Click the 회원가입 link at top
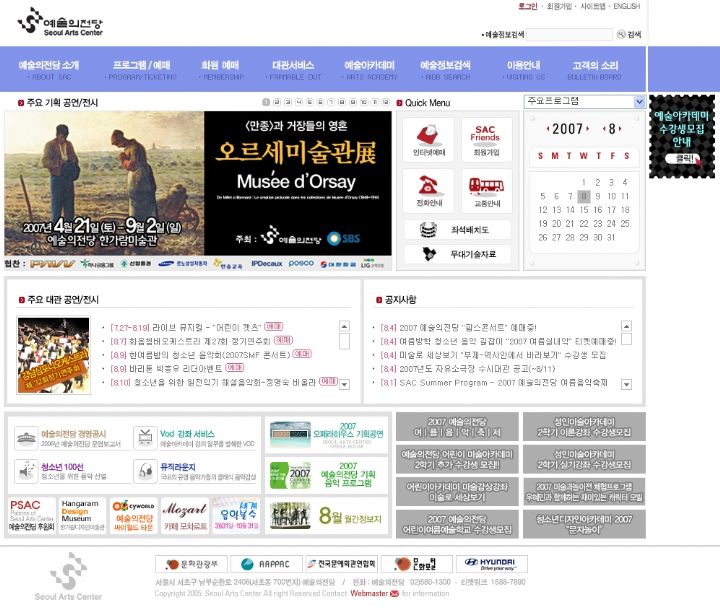The height and width of the screenshot is (612, 720). click(559, 6)
